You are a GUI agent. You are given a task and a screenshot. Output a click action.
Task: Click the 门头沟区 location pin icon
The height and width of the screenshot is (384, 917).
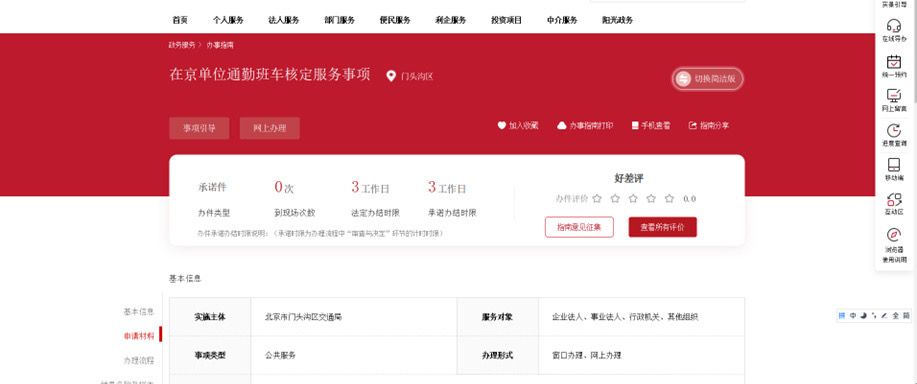click(391, 76)
